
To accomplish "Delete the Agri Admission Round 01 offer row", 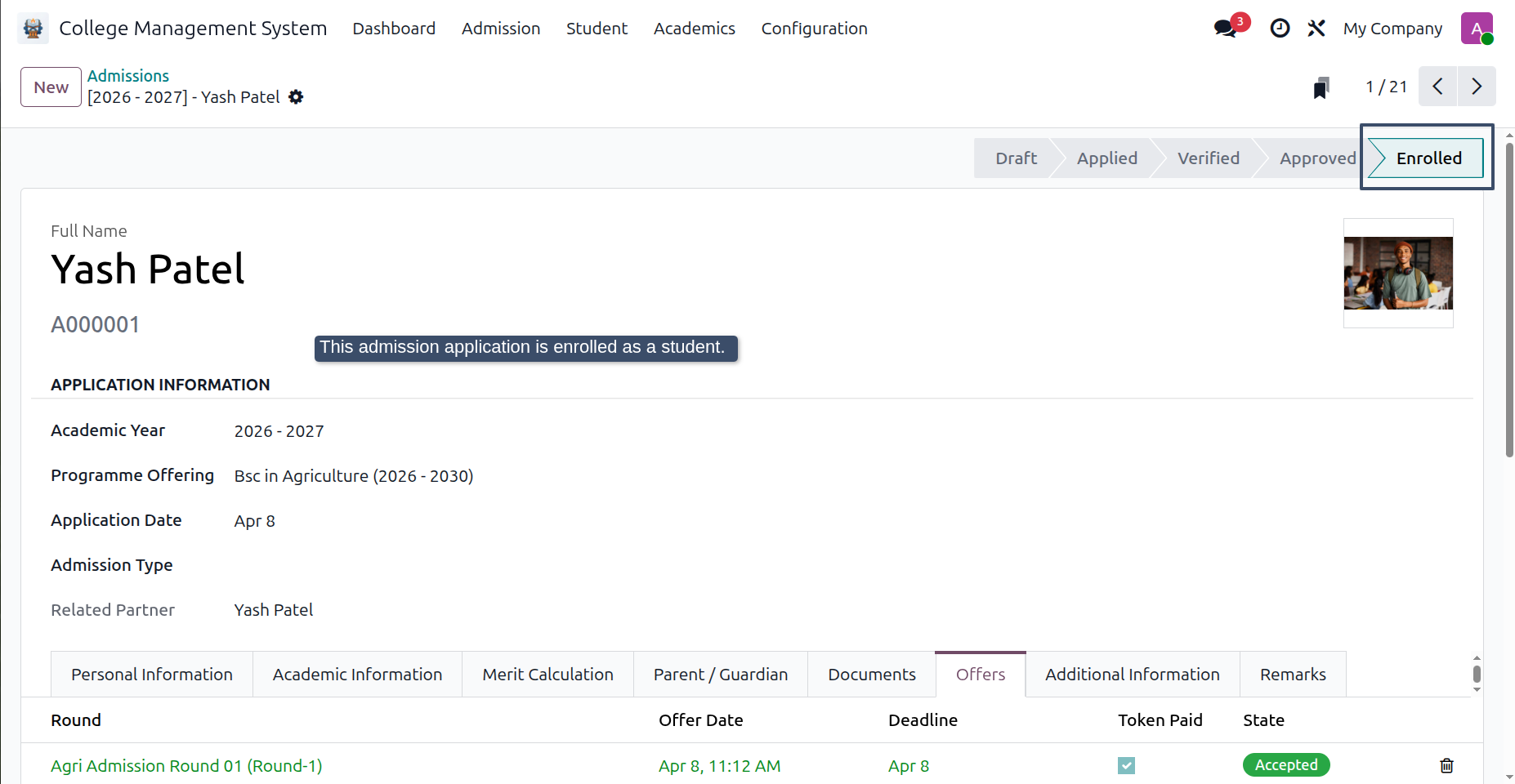I will click(x=1446, y=765).
